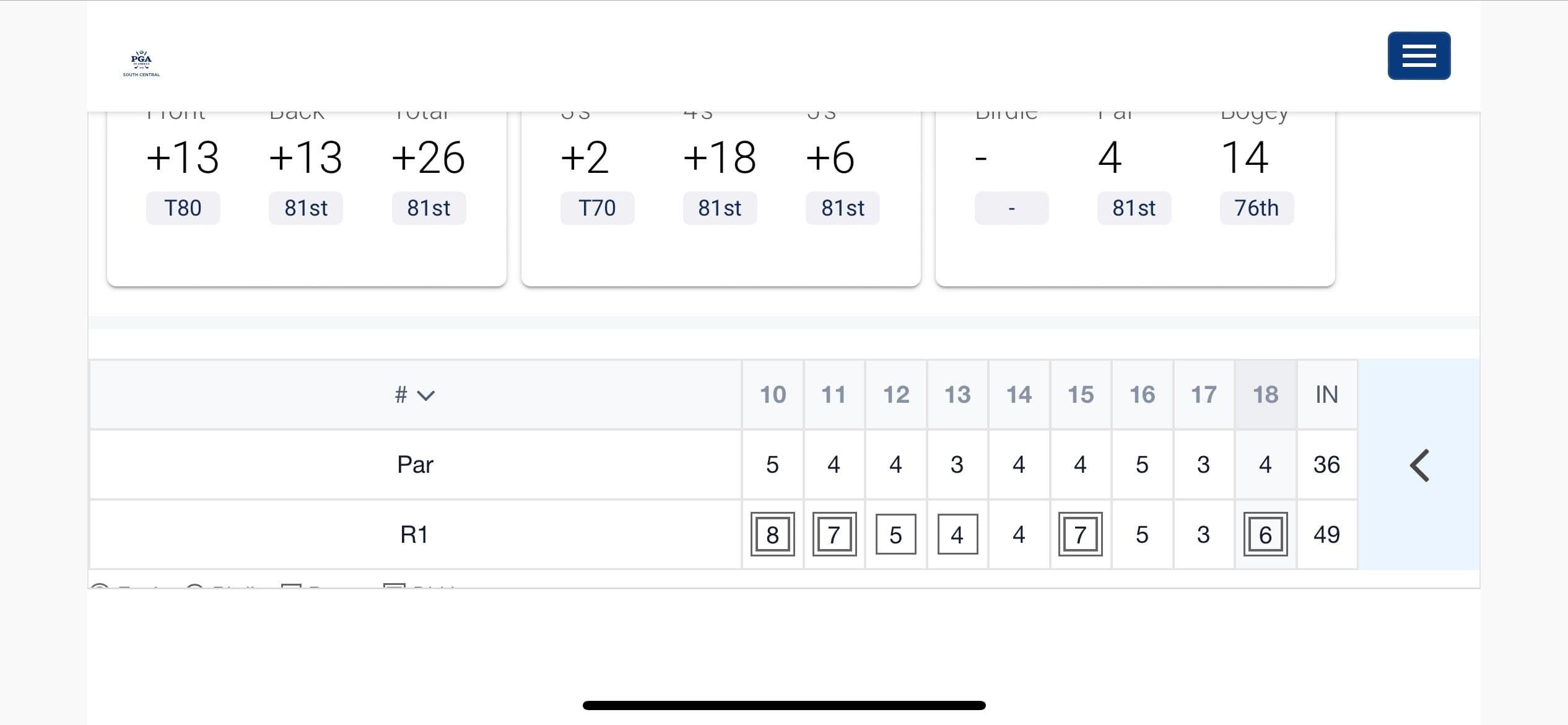Click the hole 14 column header

[x=1019, y=395]
